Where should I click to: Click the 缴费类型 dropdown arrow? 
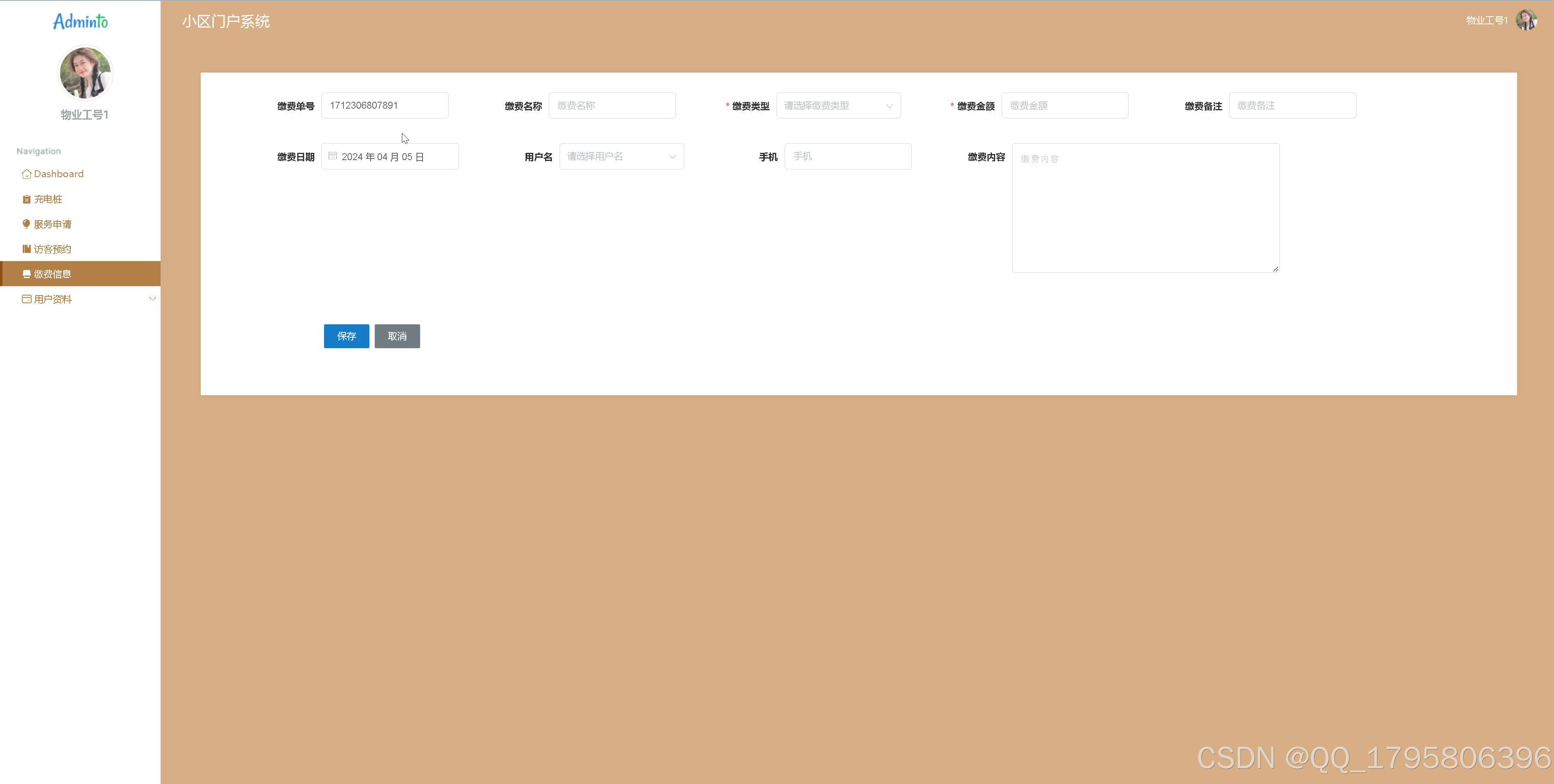tap(889, 106)
